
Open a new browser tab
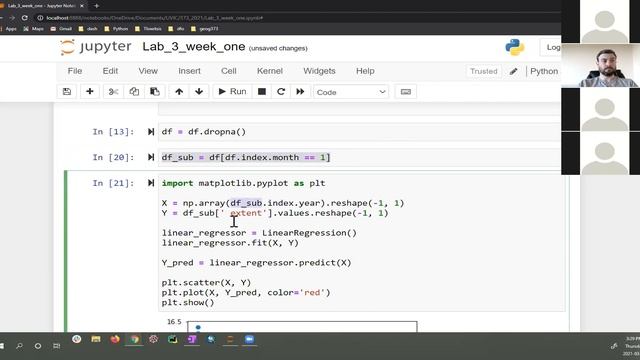coord(96,6)
